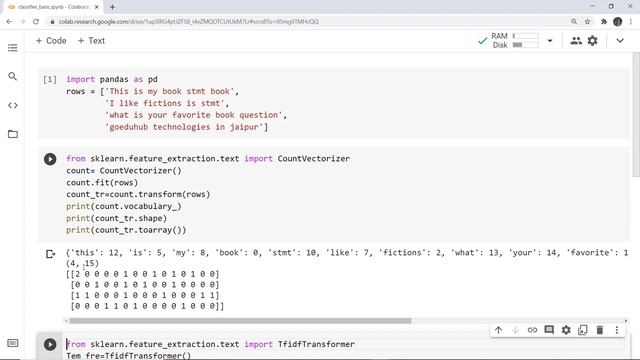Viewport: 640px width, 360px height.
Task: Close the classifier_basic.ipynb tab
Action: 97,7
